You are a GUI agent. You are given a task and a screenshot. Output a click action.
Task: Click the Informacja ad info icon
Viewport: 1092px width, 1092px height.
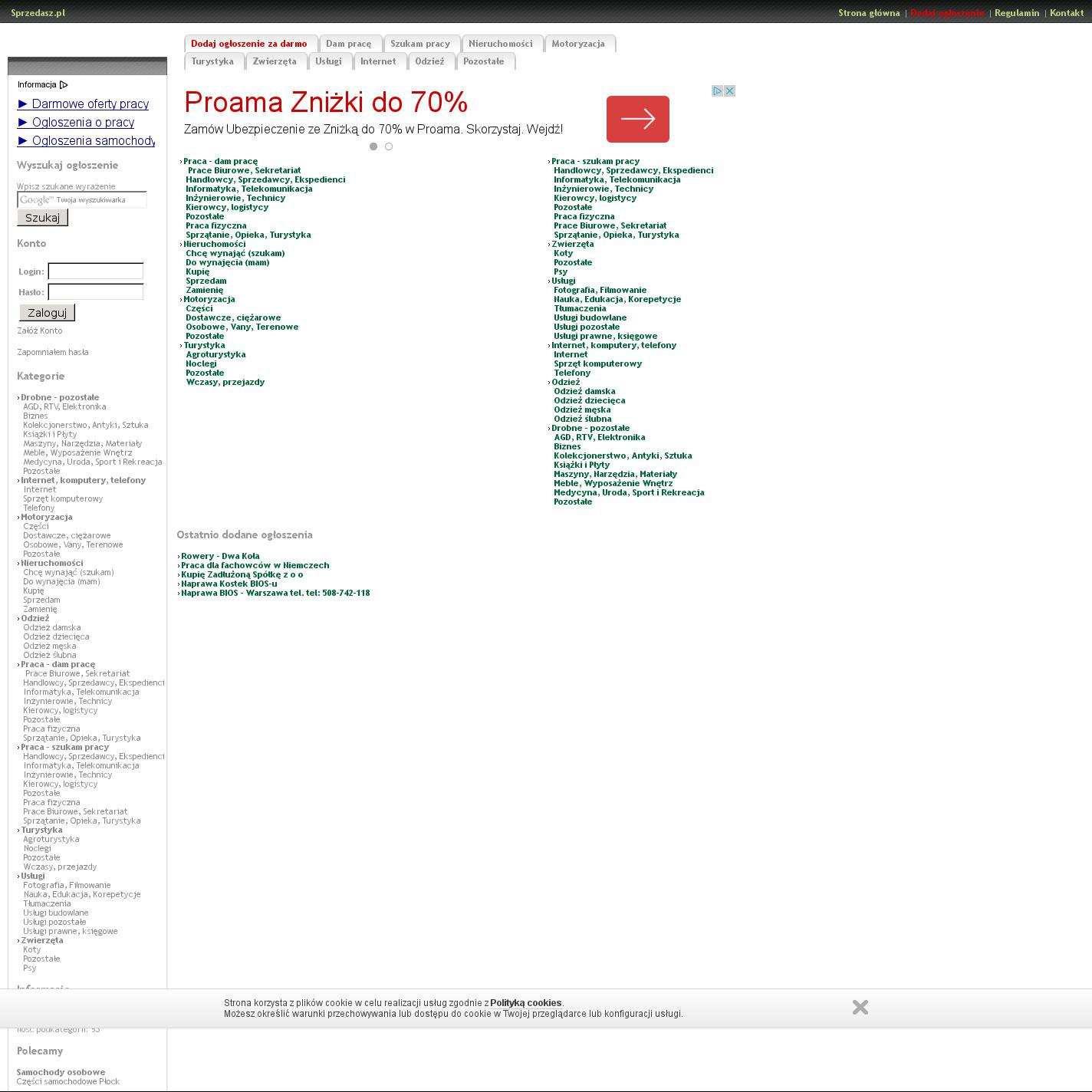click(x=64, y=85)
